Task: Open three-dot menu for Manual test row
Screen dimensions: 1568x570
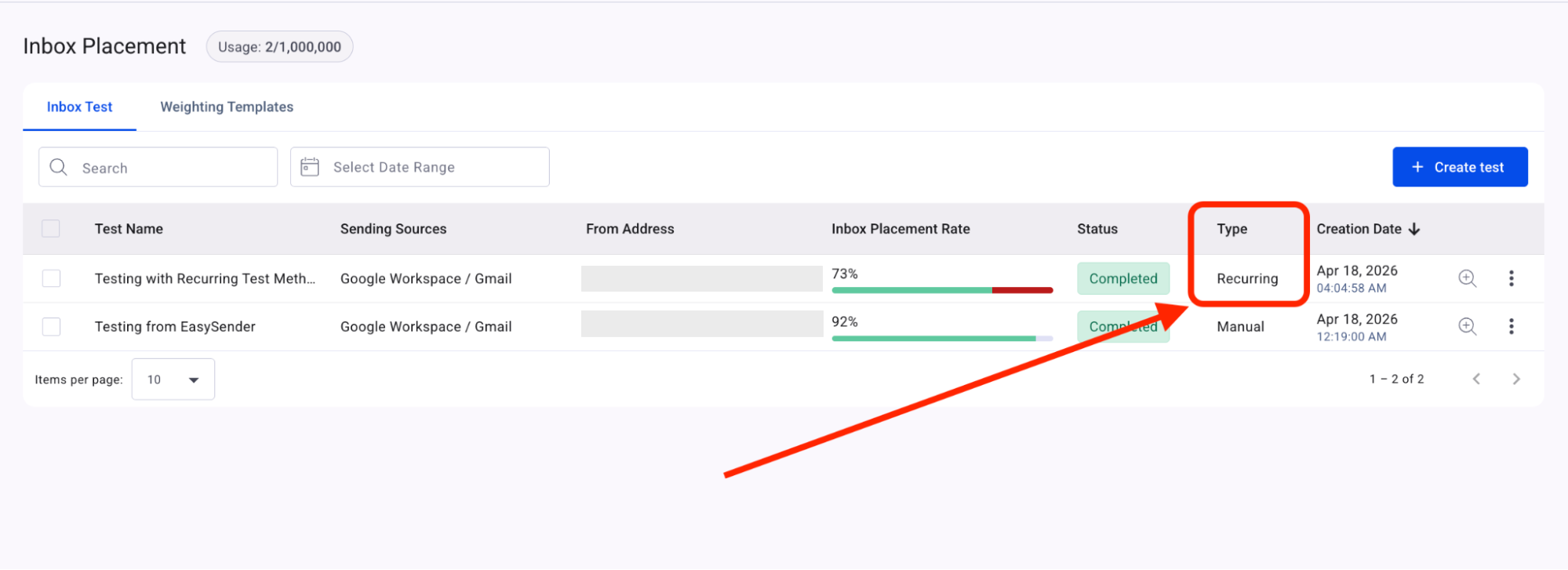Action: pyautogui.click(x=1511, y=326)
